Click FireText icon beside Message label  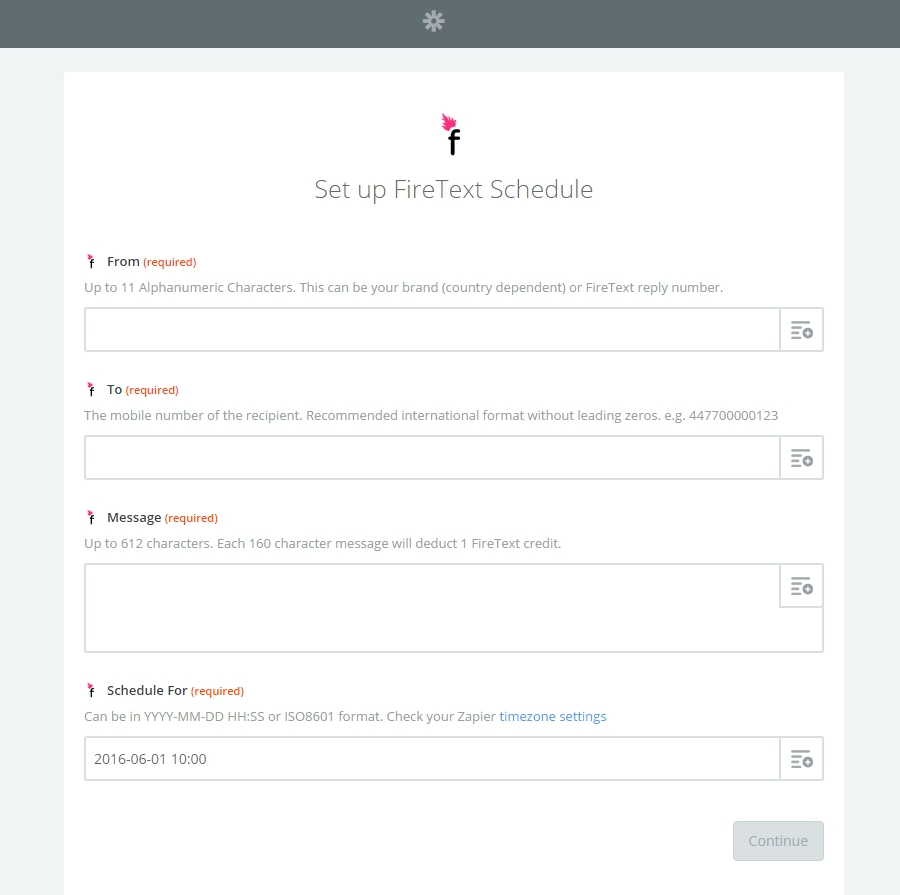pos(91,517)
